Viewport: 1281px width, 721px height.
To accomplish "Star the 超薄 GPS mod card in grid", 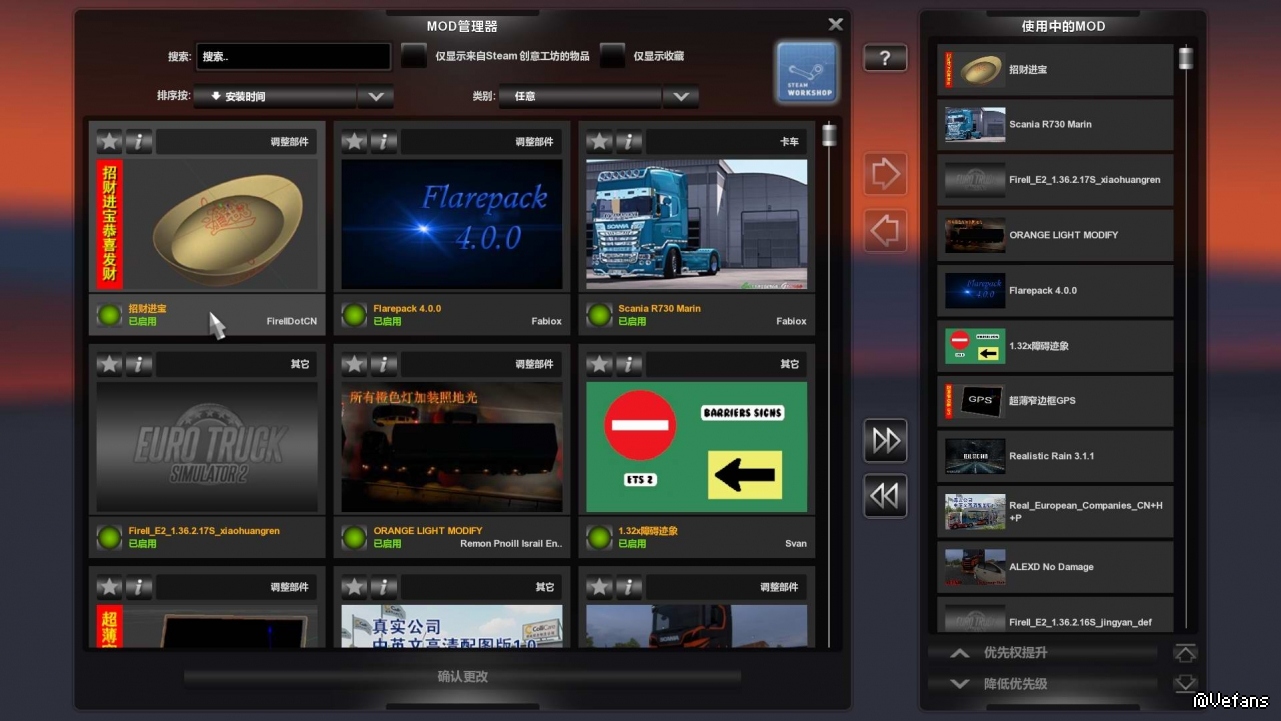I will coord(109,587).
